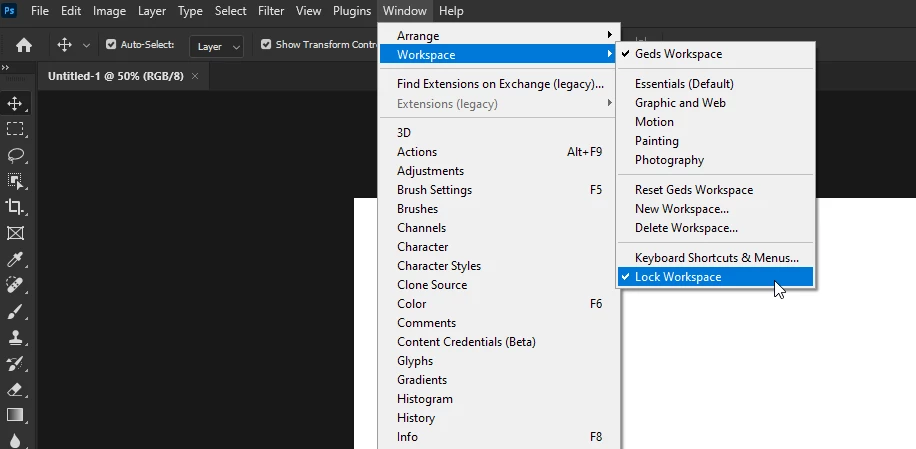The height and width of the screenshot is (449, 916).
Task: Select the Crop tool
Action: pos(15,207)
